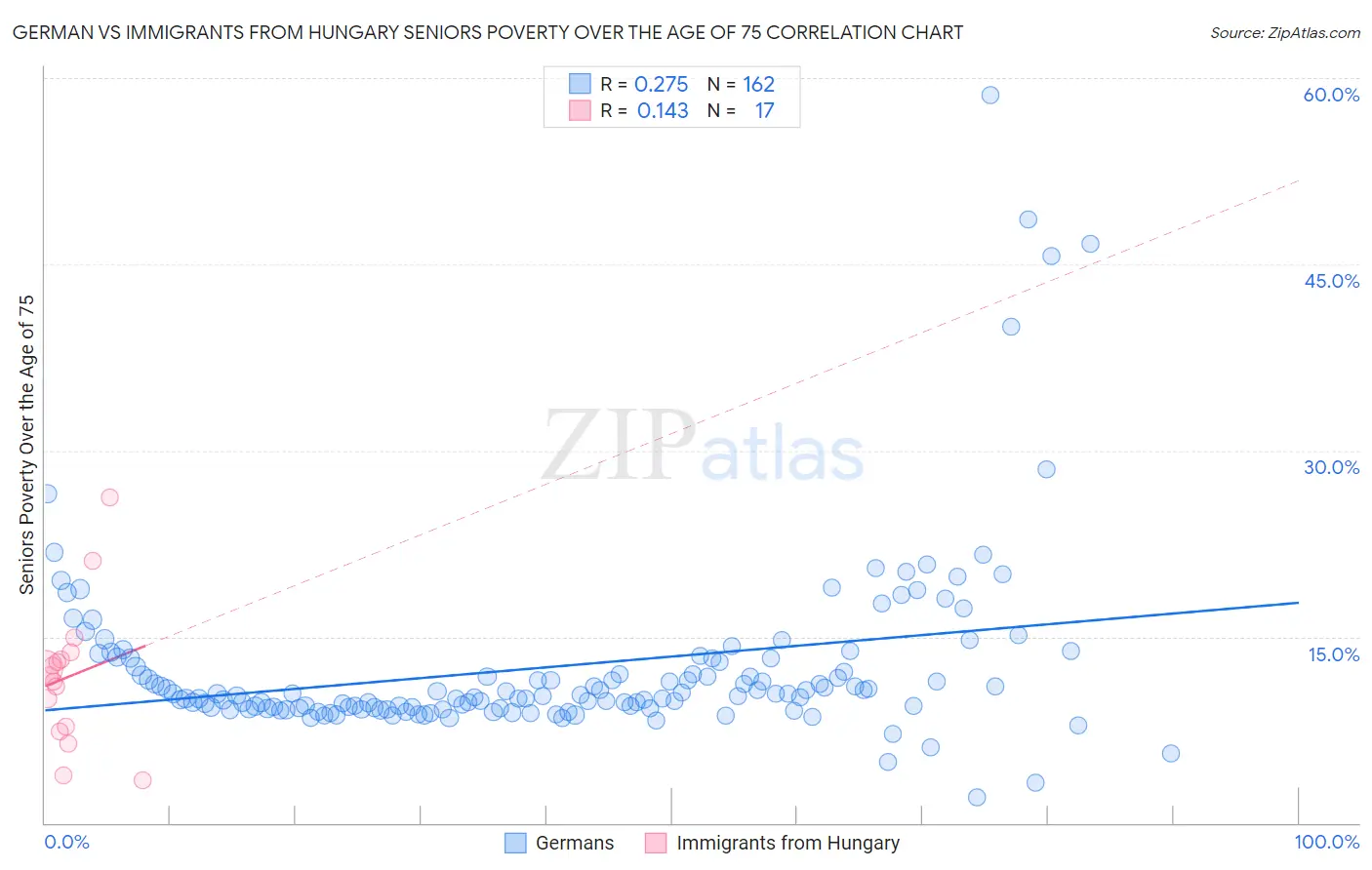
Task: Click the N = 162 statistic value
Action: pos(741,84)
